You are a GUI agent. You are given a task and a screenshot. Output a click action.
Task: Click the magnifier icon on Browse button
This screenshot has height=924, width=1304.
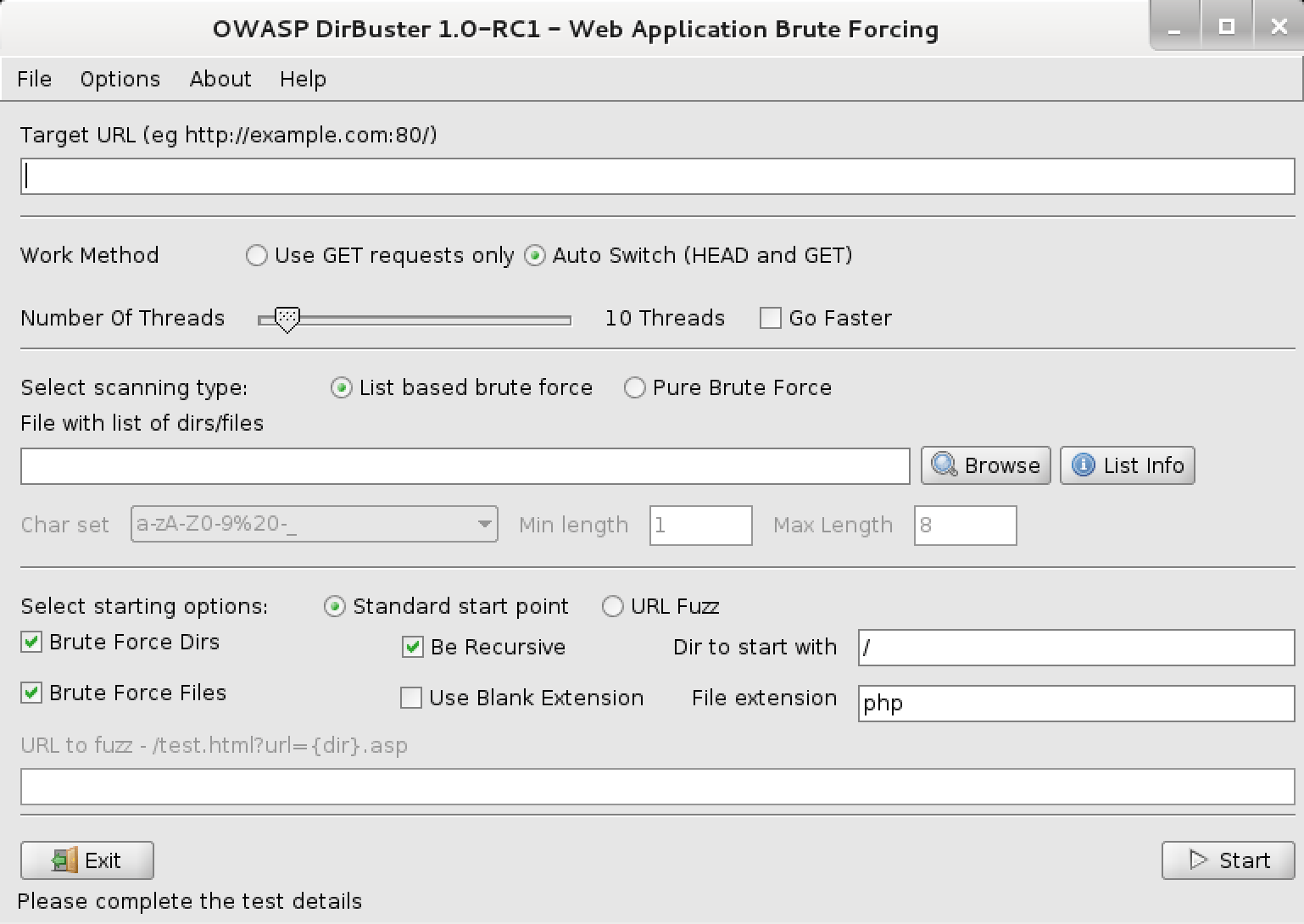tap(945, 465)
